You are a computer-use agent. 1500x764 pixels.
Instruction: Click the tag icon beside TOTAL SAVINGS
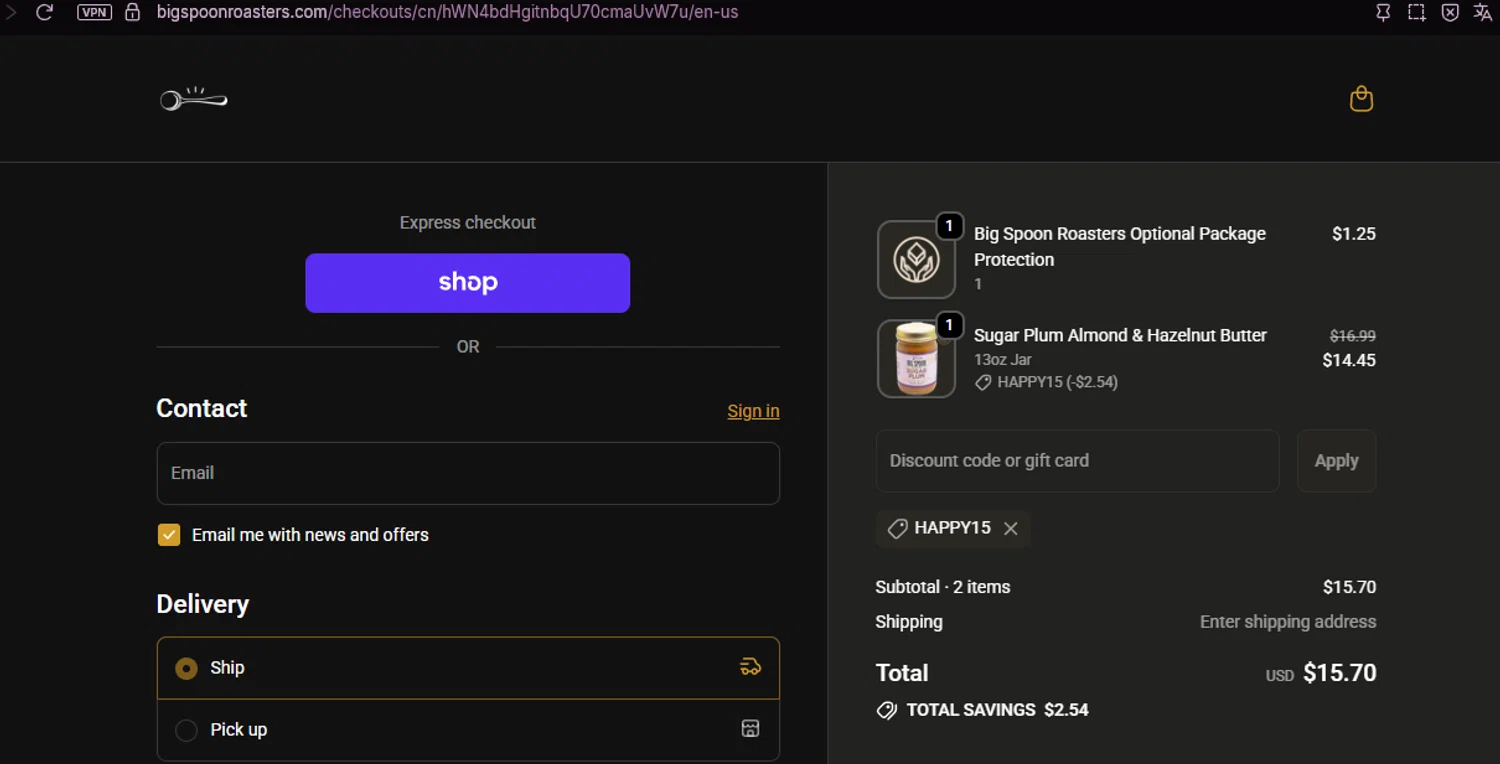click(x=886, y=710)
